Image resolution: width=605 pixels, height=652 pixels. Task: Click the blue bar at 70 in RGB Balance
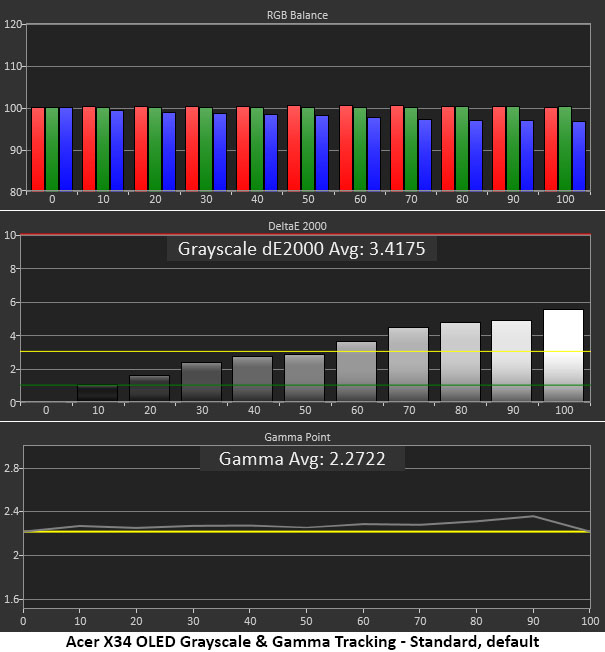pos(425,155)
